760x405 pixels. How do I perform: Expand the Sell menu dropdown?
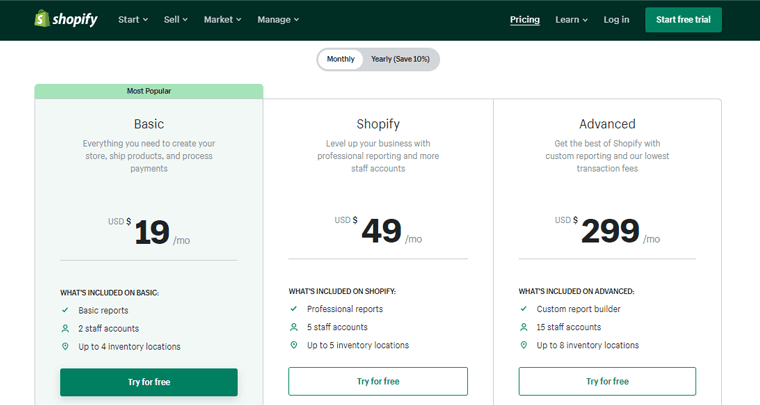click(175, 20)
